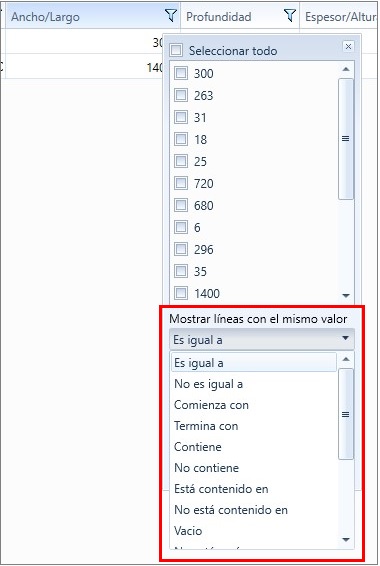
Task: Tick the checkbox for value 720
Action: (x=181, y=183)
